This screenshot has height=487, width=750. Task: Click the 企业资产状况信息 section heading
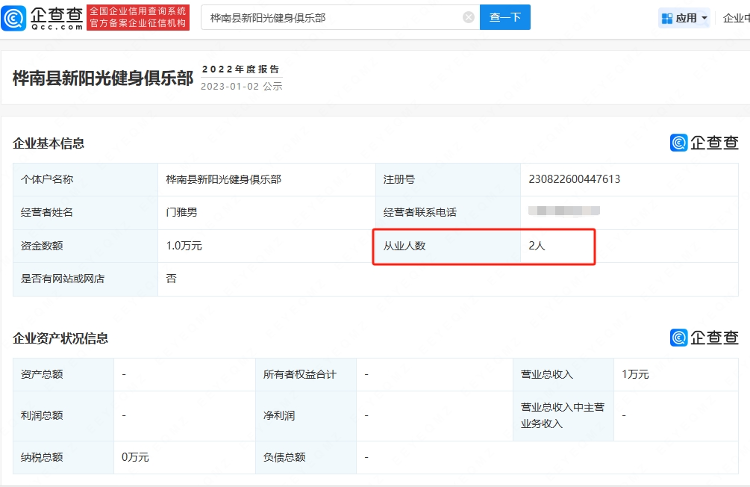(x=60, y=339)
